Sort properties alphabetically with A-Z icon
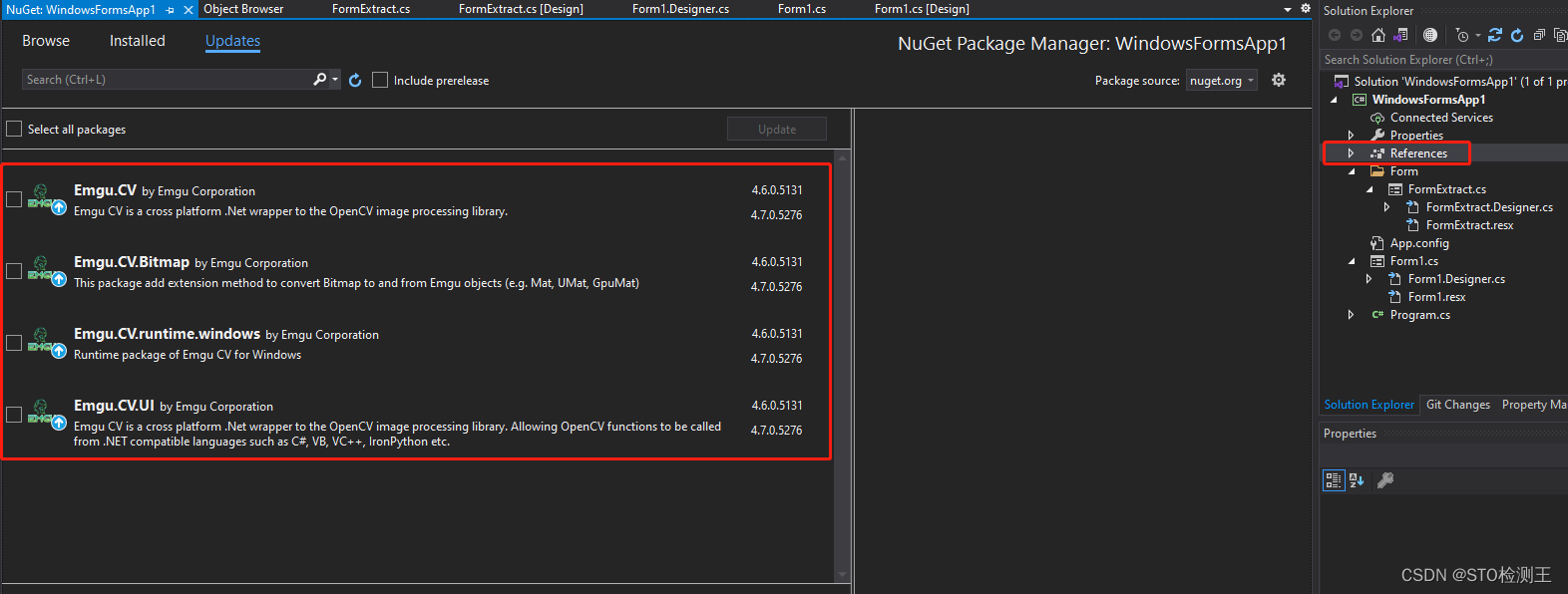 (x=1357, y=480)
